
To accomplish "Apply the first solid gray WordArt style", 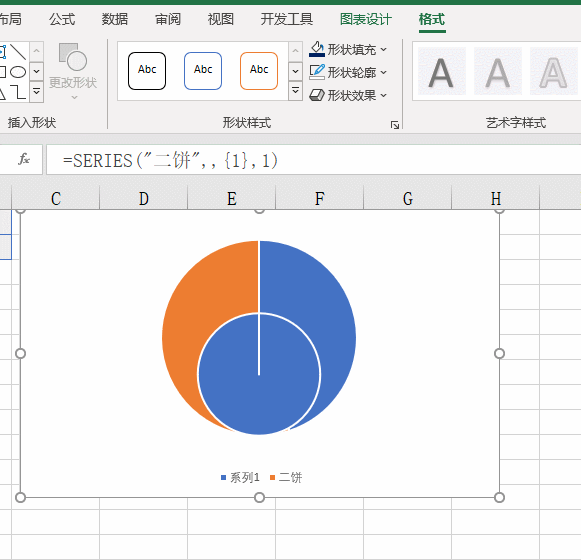I will (x=441, y=71).
